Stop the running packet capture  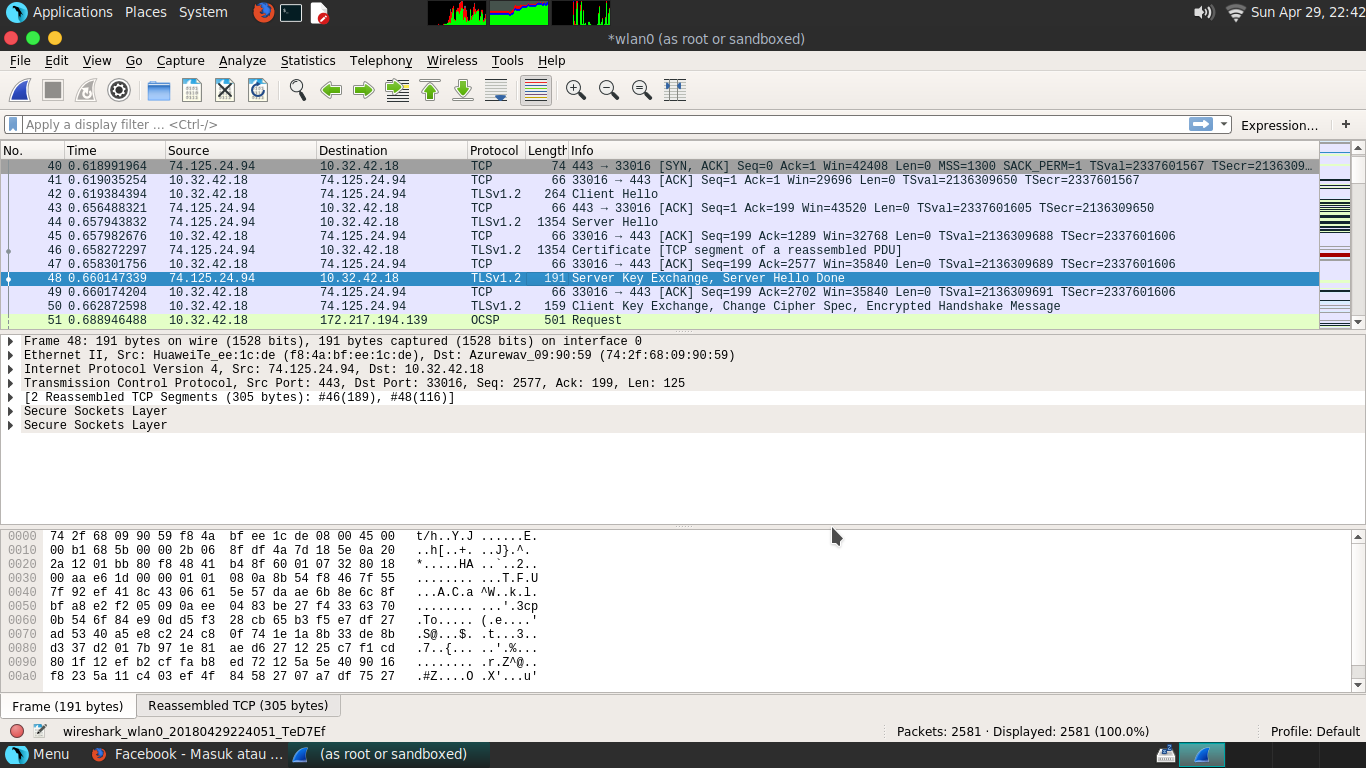pyautogui.click(x=53, y=90)
